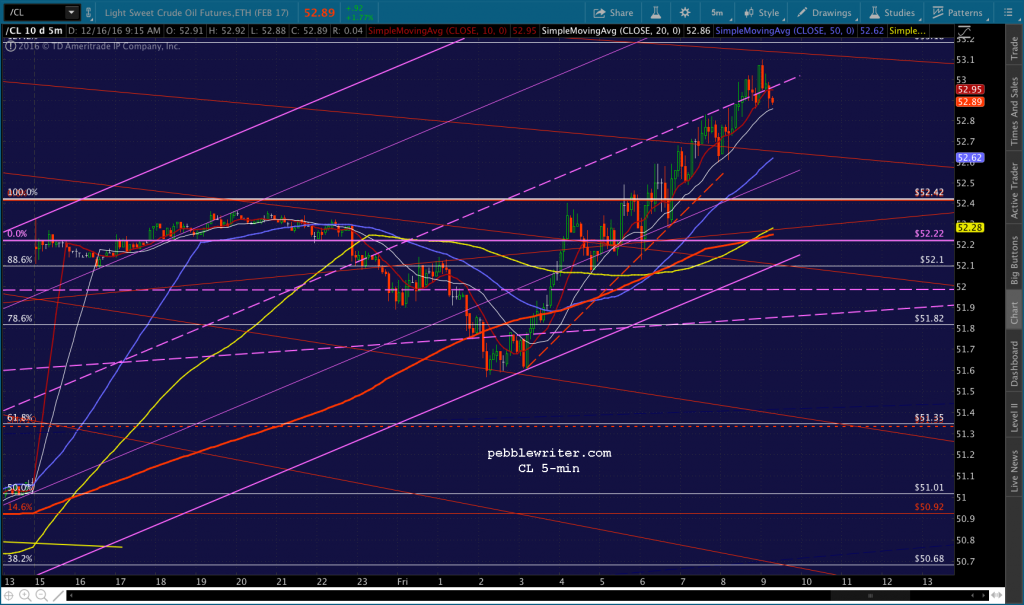
Task: Click the scrollbar right arrow near end
Action: (x=984, y=595)
